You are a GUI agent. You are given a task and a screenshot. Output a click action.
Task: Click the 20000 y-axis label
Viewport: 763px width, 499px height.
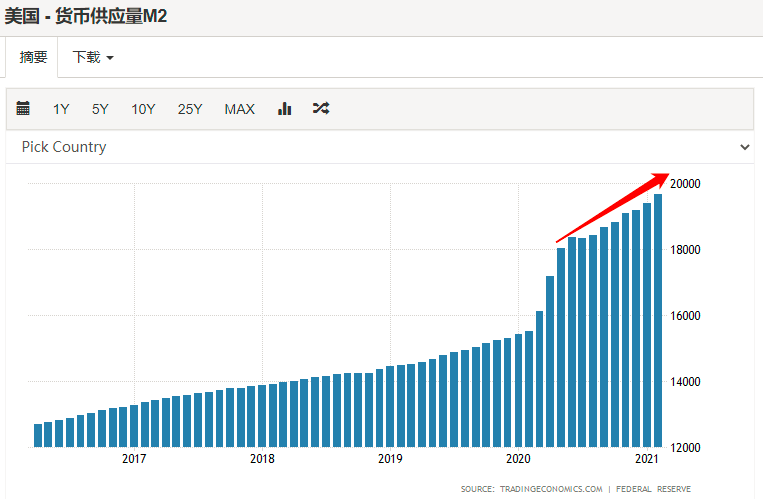click(685, 184)
